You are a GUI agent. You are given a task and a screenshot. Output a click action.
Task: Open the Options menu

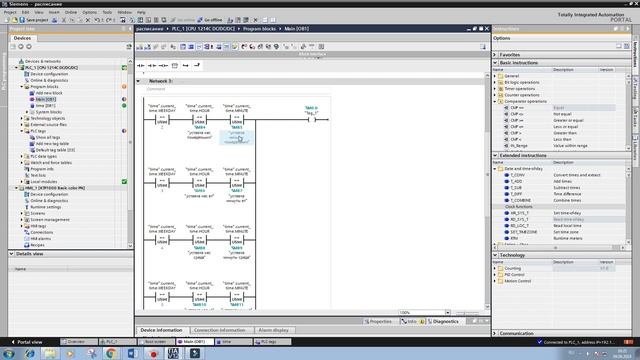[x=90, y=12]
